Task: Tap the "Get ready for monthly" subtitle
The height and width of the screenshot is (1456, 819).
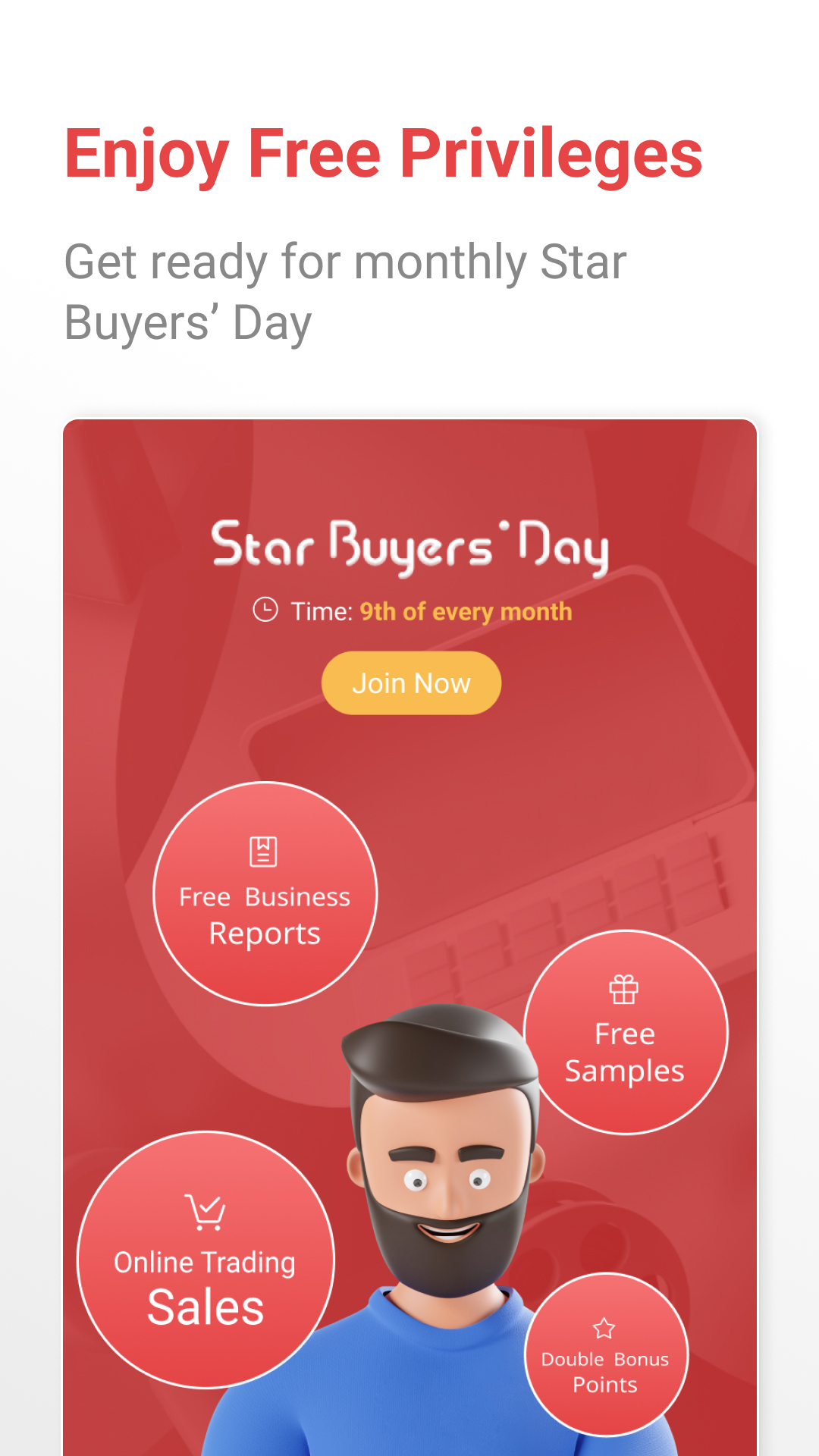Action: click(345, 292)
